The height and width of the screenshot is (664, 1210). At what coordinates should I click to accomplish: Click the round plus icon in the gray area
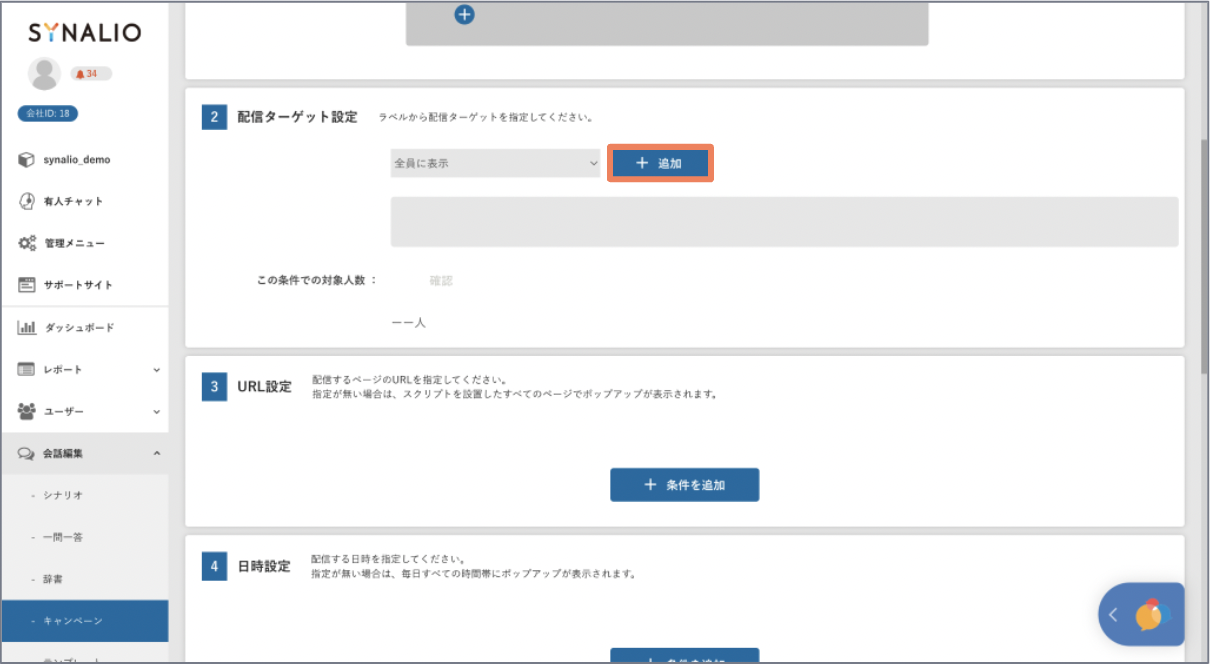464,14
